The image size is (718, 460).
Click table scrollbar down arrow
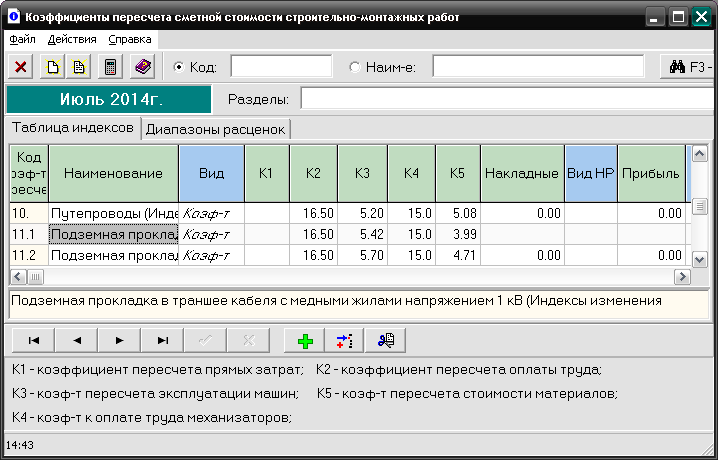(x=699, y=260)
